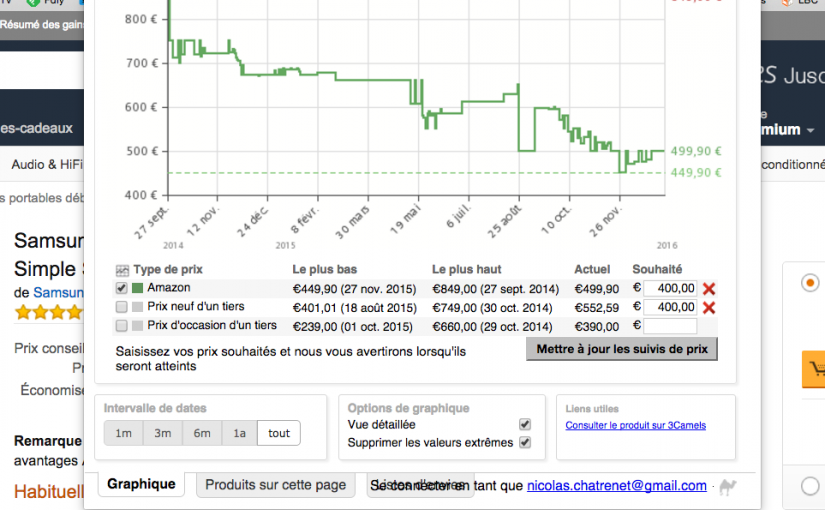Edit Prix neuf d'un tiers desired price field
Image resolution: width=825 pixels, height=510 pixels.
[x=670, y=307]
